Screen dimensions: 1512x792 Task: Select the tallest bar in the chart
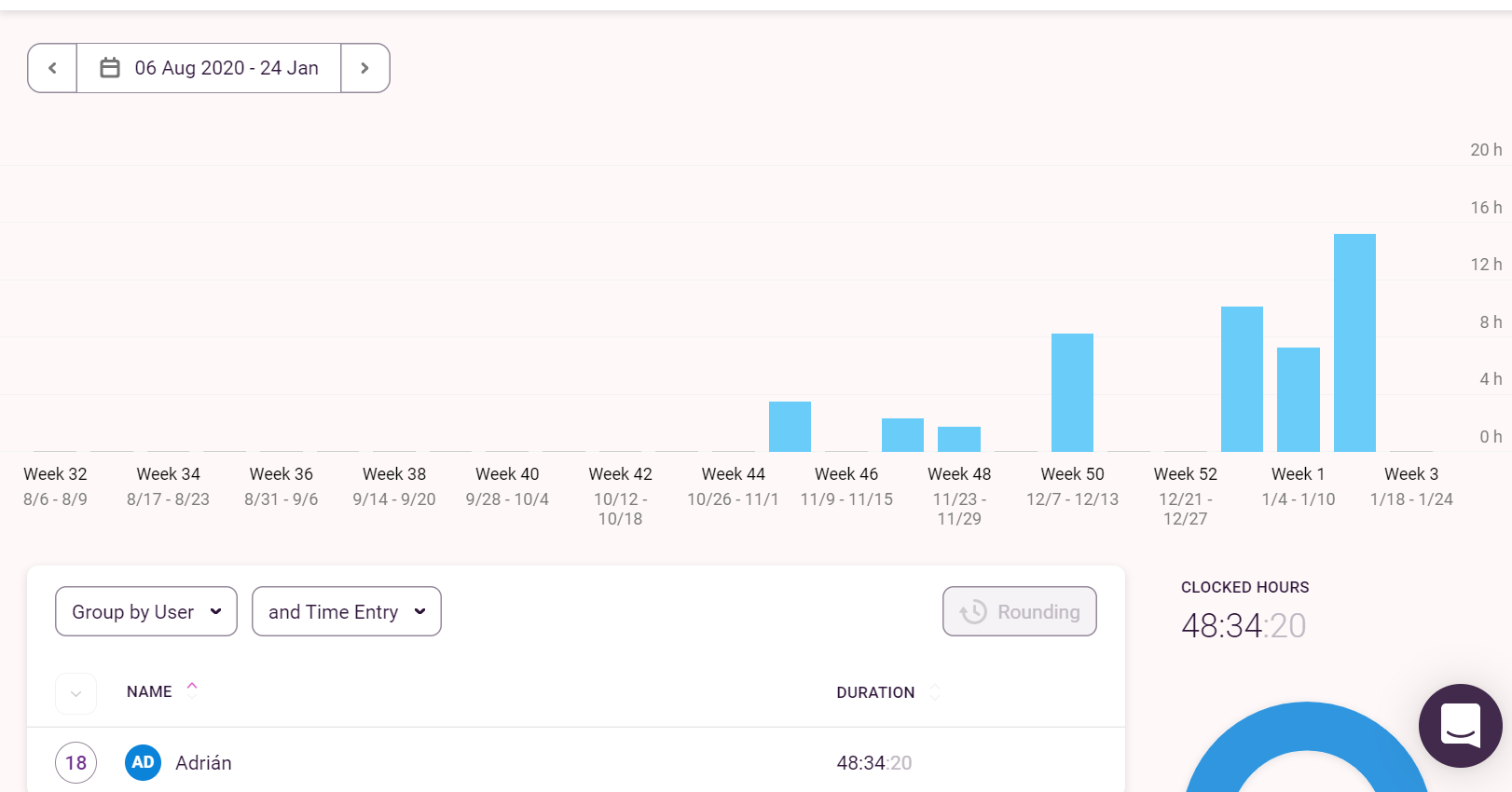1354,343
